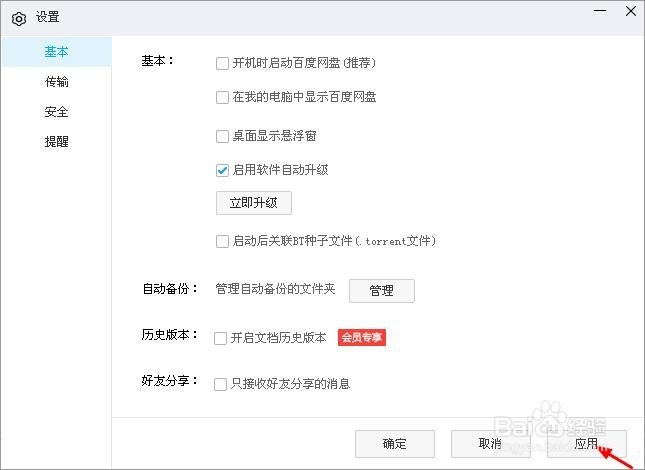The width and height of the screenshot is (645, 470).
Task: Select the 基本 tab in sidebar
Action: click(x=56, y=51)
